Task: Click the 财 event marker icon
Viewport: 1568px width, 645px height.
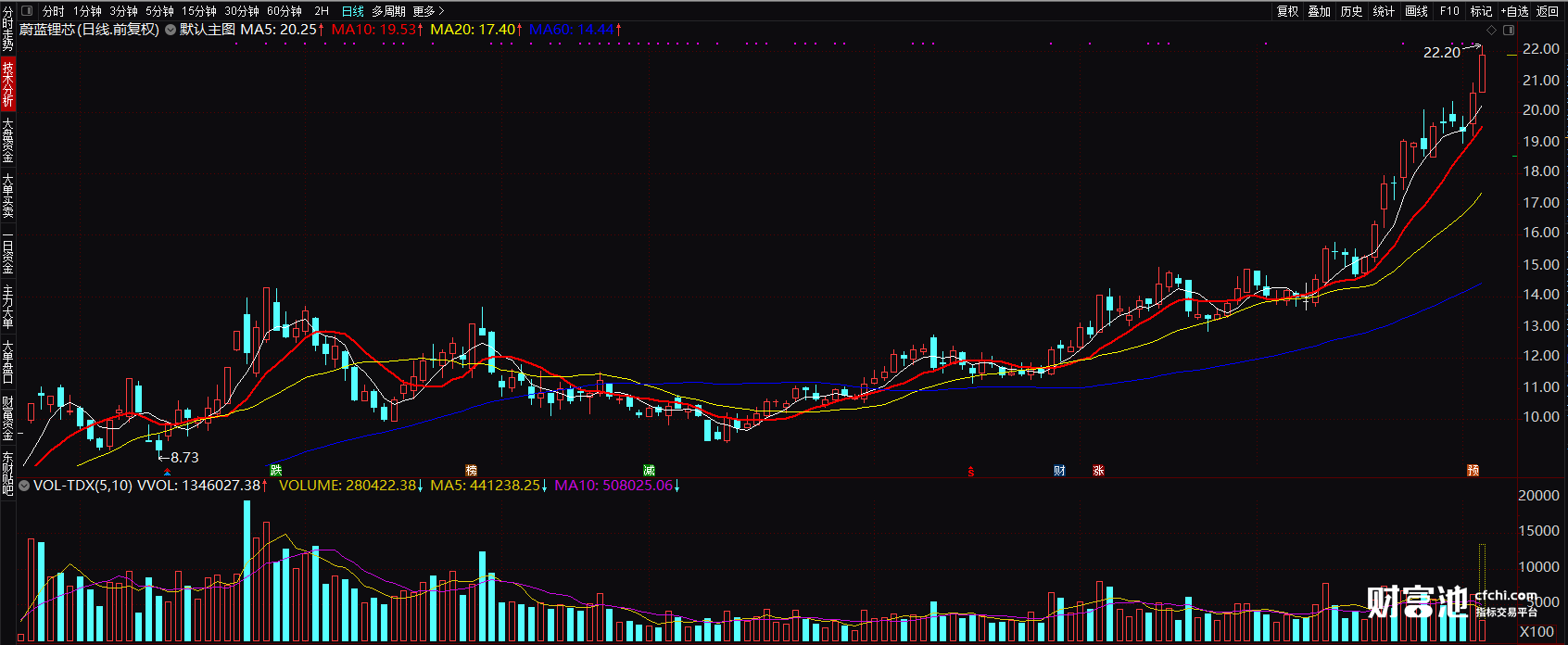Action: click(x=1059, y=471)
